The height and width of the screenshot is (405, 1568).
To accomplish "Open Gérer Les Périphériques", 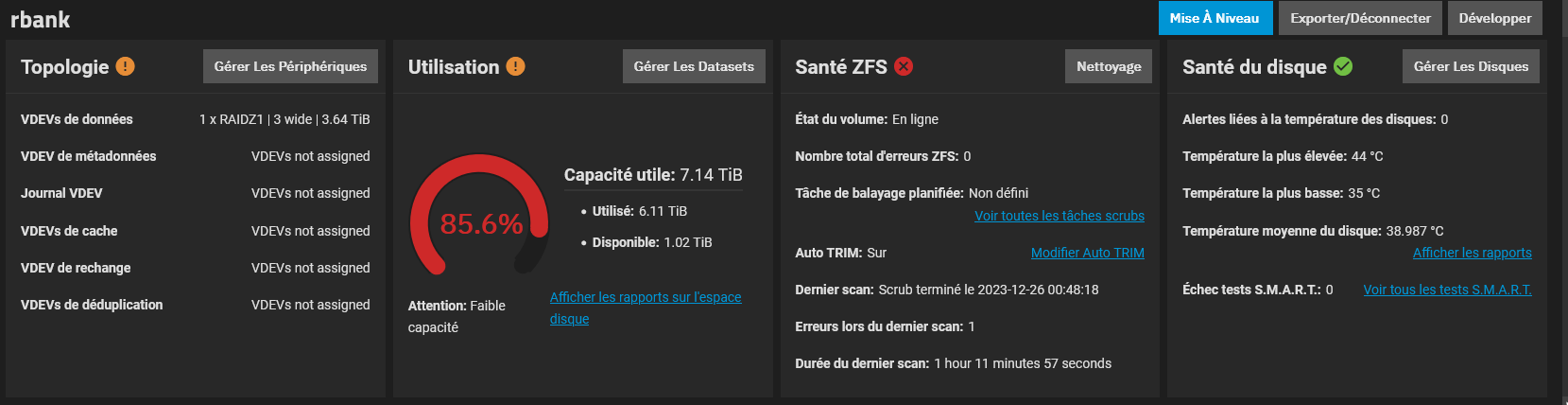I will (290, 66).
